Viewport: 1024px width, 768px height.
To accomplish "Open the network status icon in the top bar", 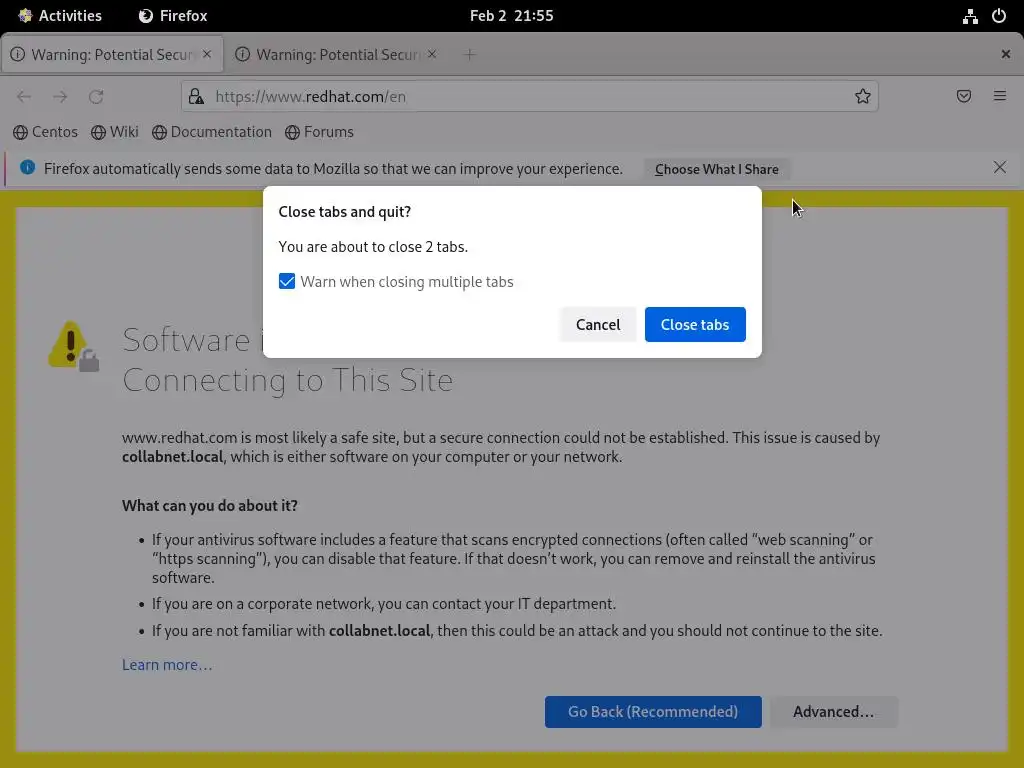I will pyautogui.click(x=970, y=16).
